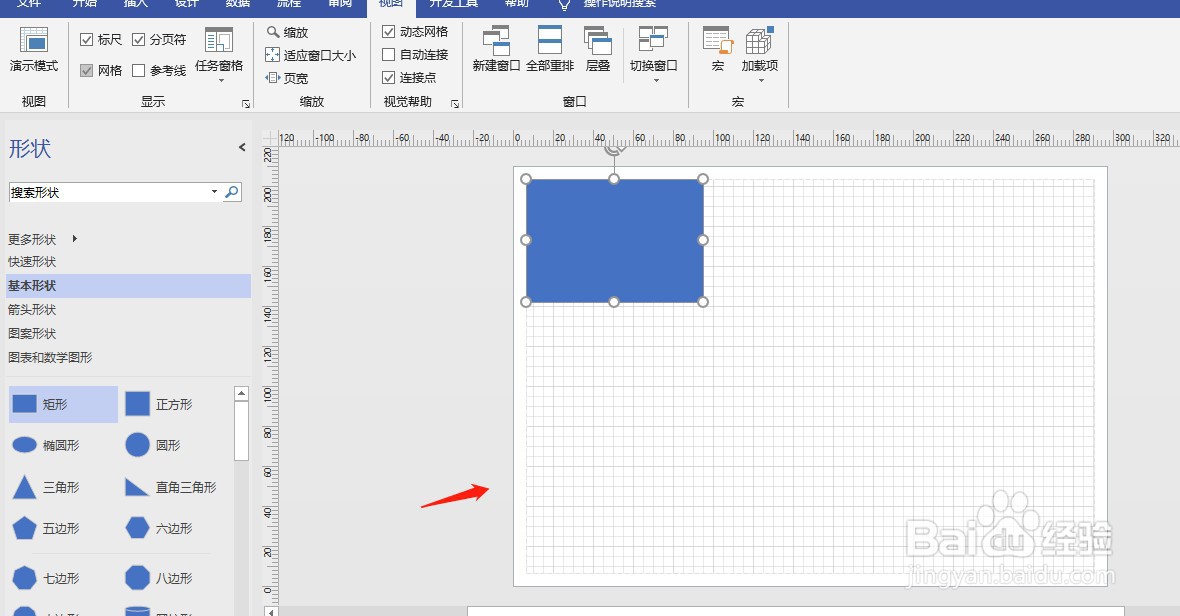Select the 六边形 hexagon shape
The image size is (1180, 616).
(159, 528)
